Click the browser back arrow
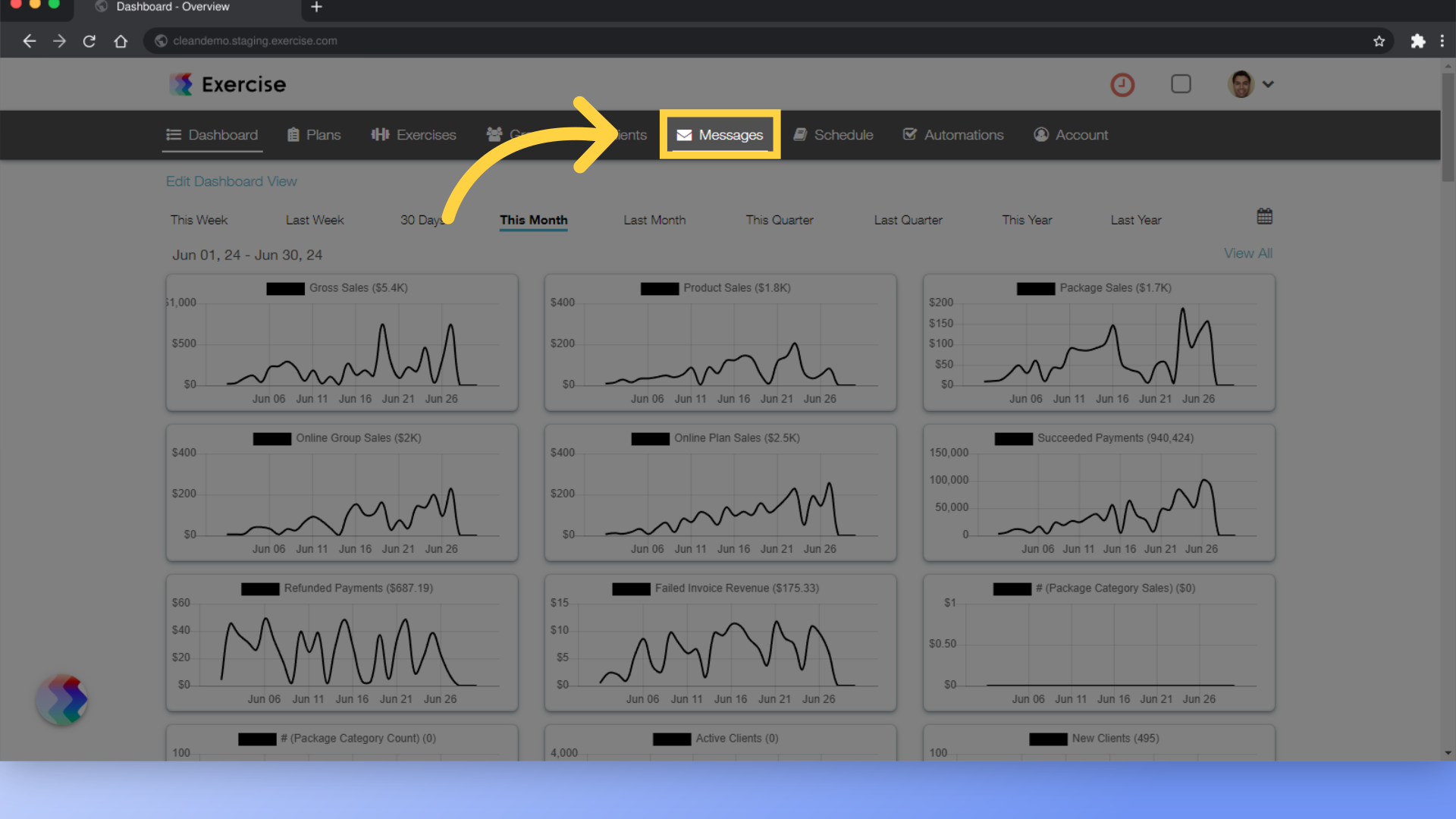Image resolution: width=1456 pixels, height=819 pixels. pos(29,41)
